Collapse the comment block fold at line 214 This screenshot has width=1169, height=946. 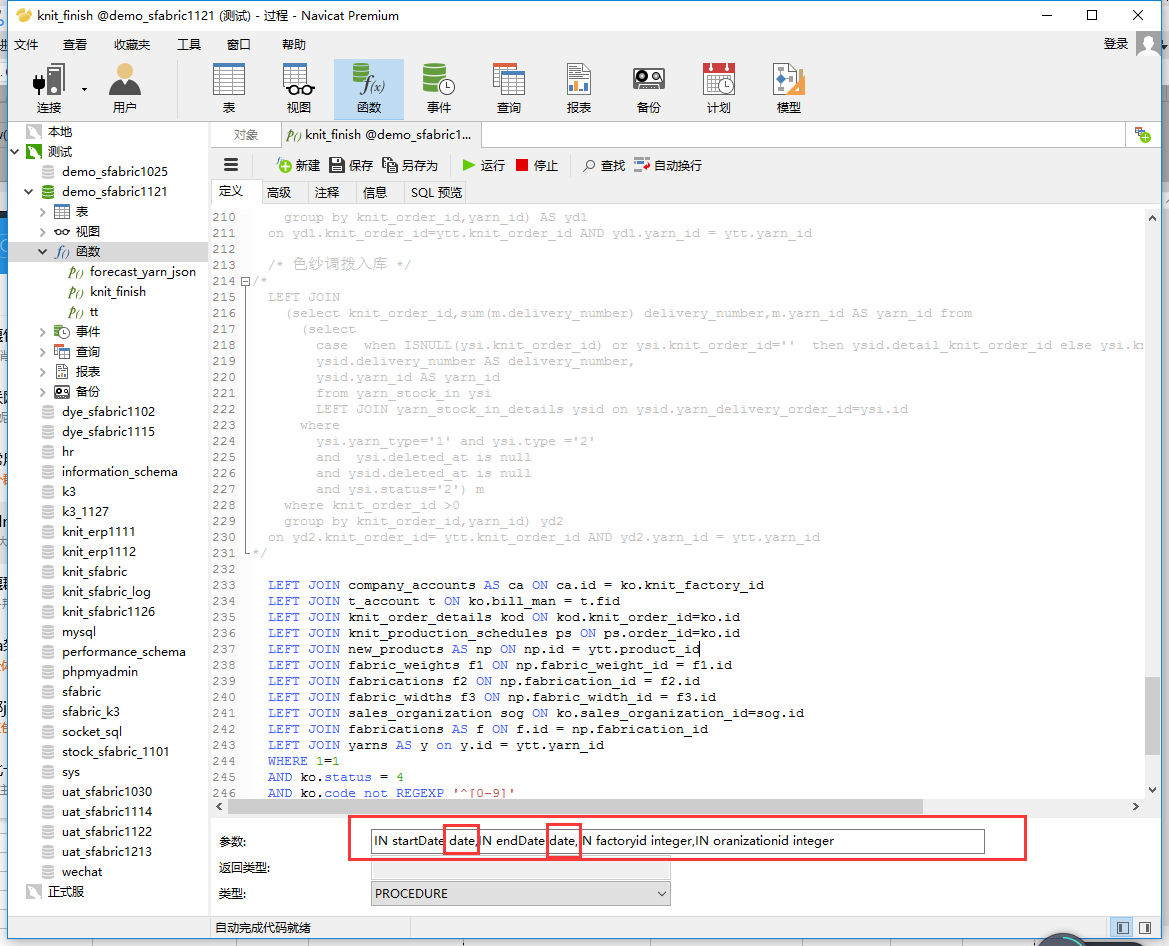247,281
